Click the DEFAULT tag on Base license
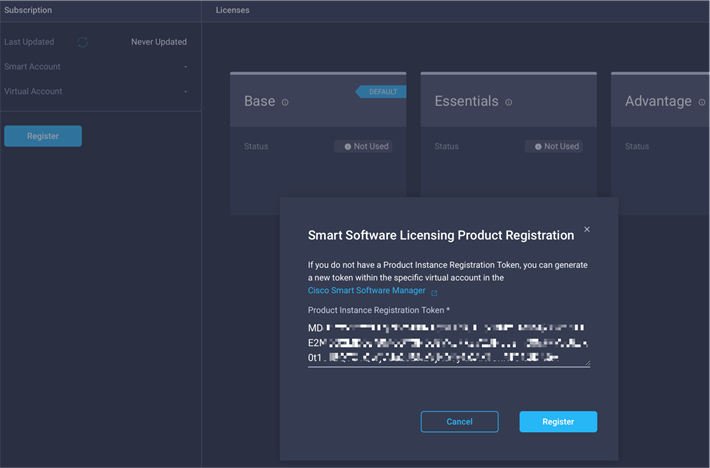 tap(380, 92)
